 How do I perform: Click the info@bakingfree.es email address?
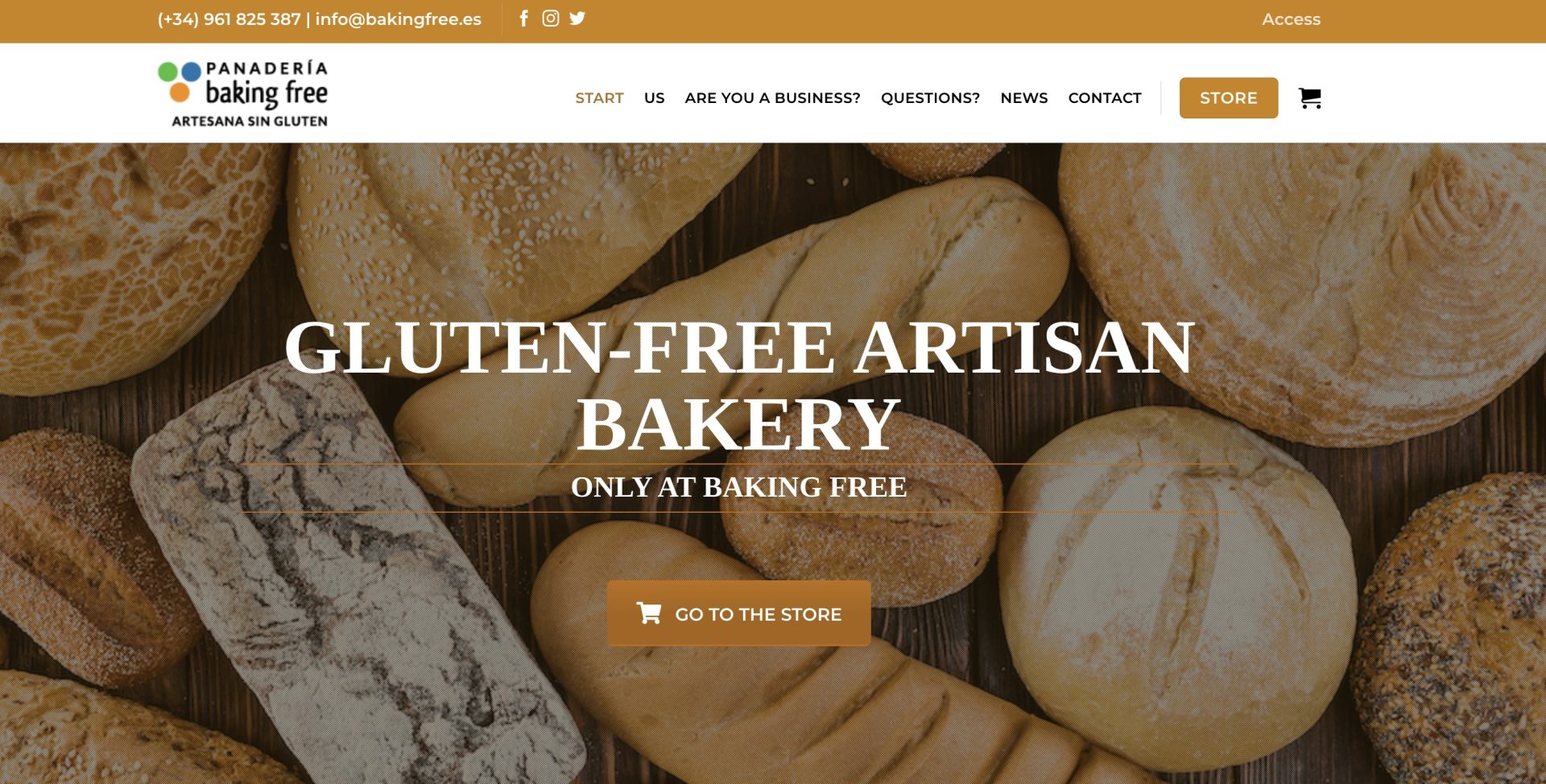(x=399, y=19)
